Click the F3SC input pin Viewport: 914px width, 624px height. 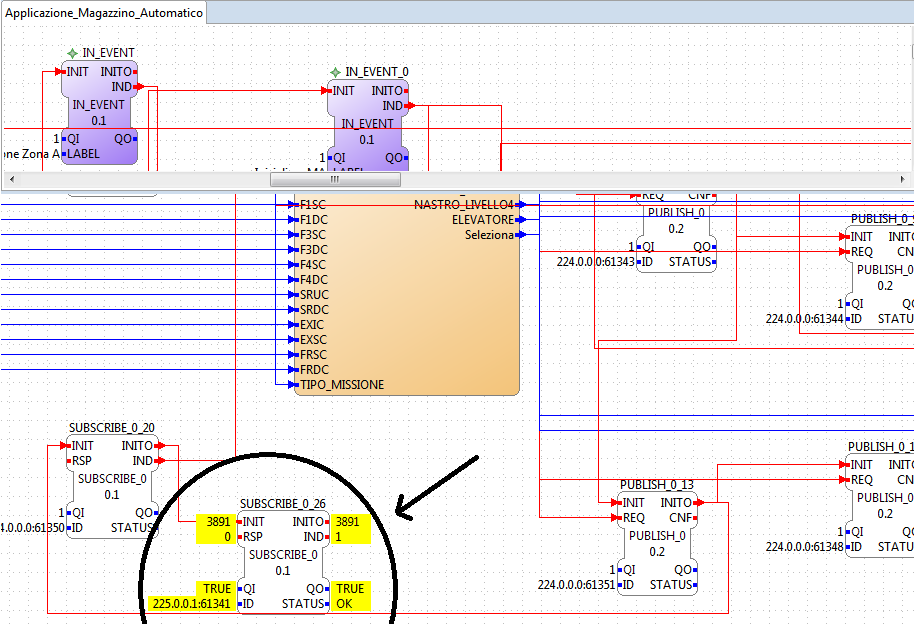tap(313, 234)
